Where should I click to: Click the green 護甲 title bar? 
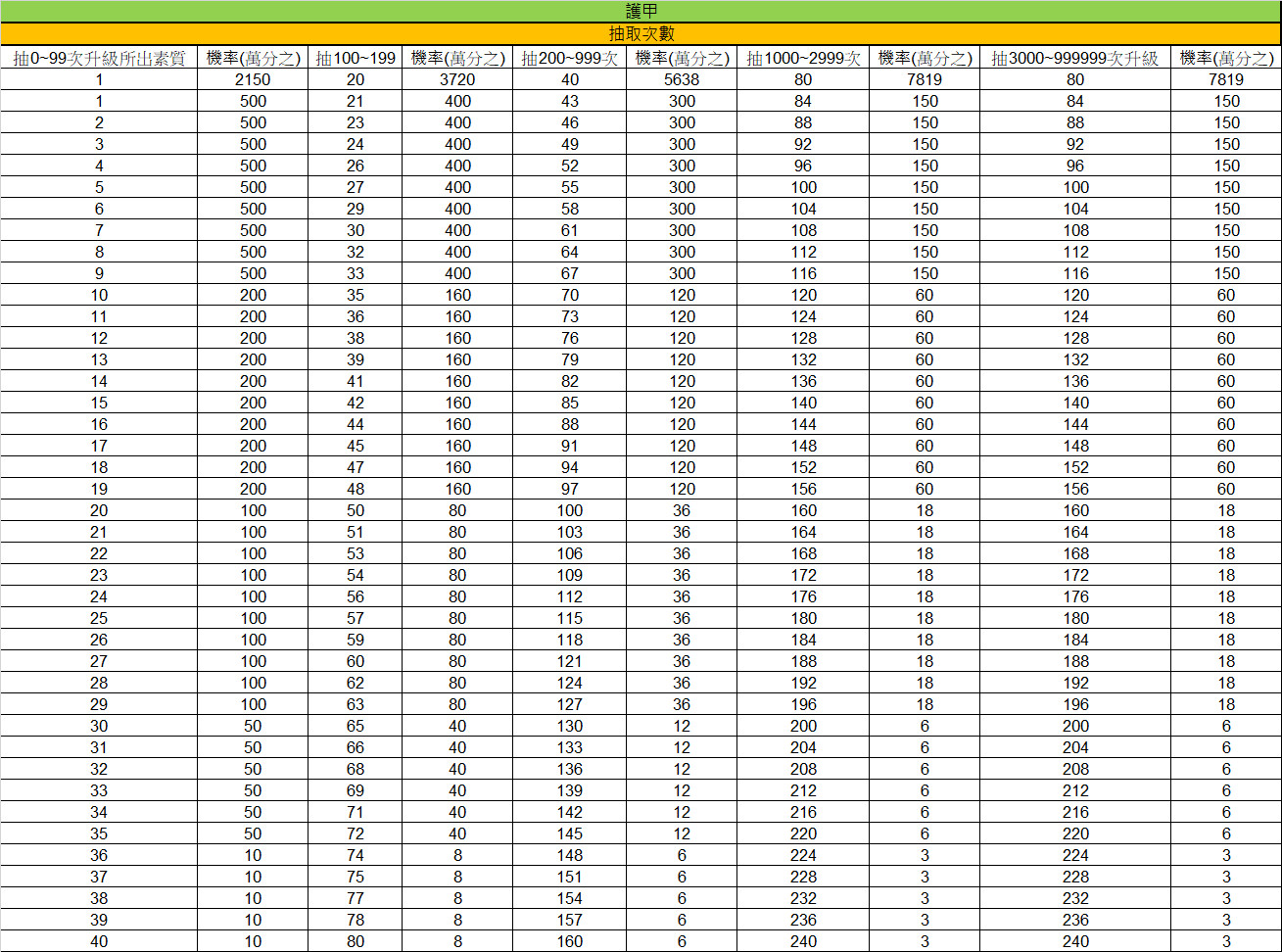click(x=641, y=11)
